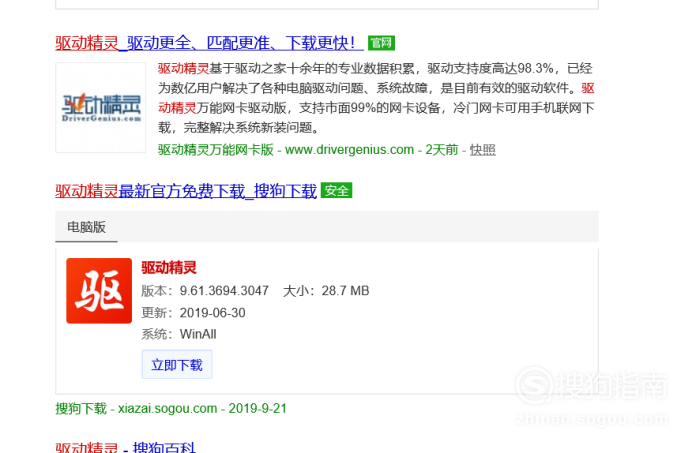Click the description text containing 98.3%
692x453 pixels.
click(376, 98)
